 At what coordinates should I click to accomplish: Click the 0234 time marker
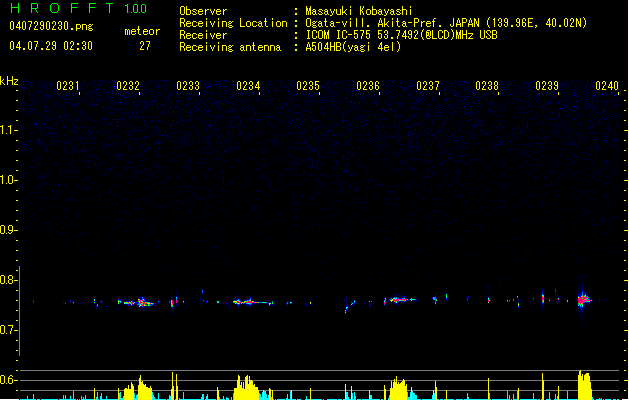(248, 85)
